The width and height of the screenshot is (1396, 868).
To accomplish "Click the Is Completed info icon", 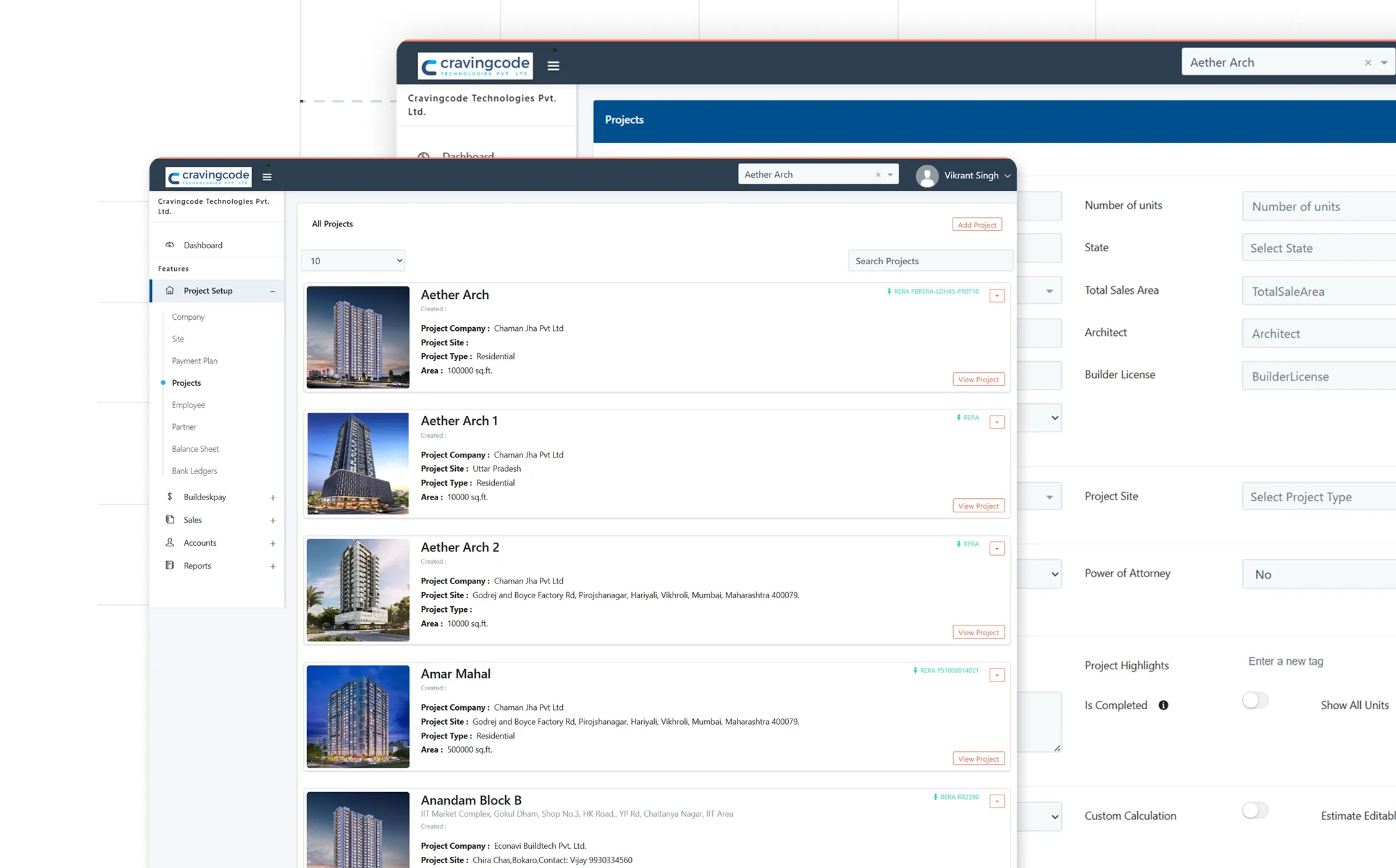I will (1163, 705).
